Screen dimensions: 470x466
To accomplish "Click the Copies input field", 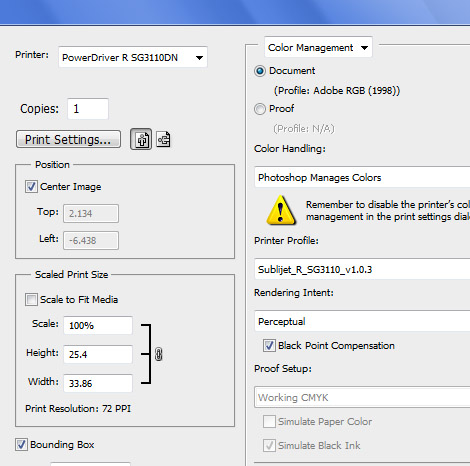I will (88, 109).
